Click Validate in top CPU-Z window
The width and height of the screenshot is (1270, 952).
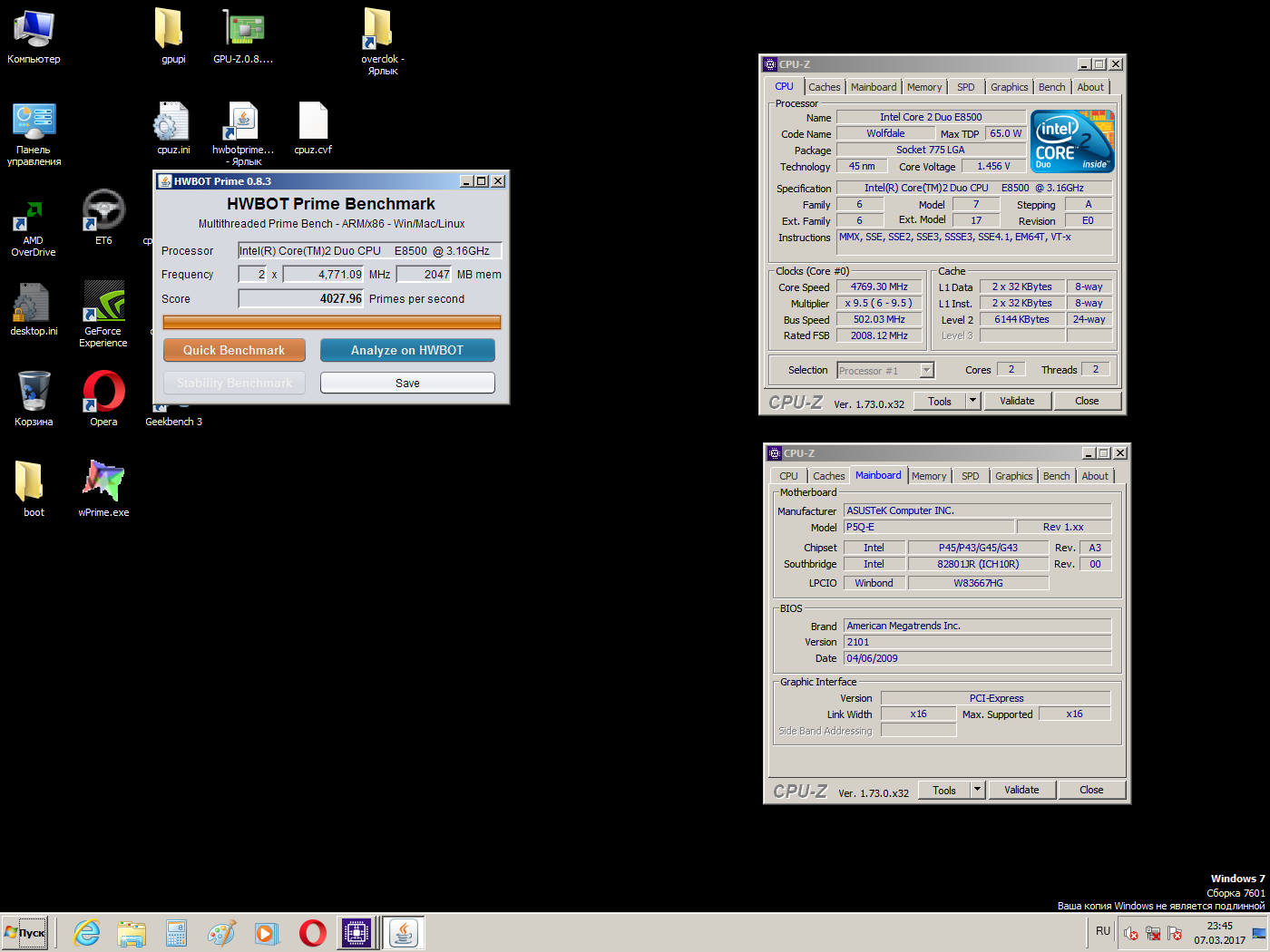point(1017,401)
